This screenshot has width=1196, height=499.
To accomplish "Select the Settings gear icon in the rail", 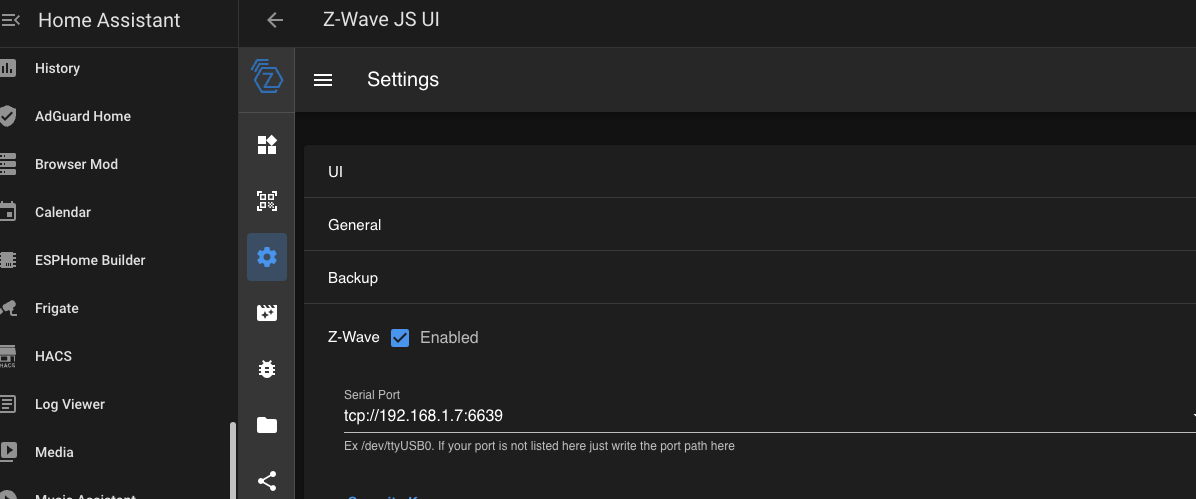I will coord(267,257).
